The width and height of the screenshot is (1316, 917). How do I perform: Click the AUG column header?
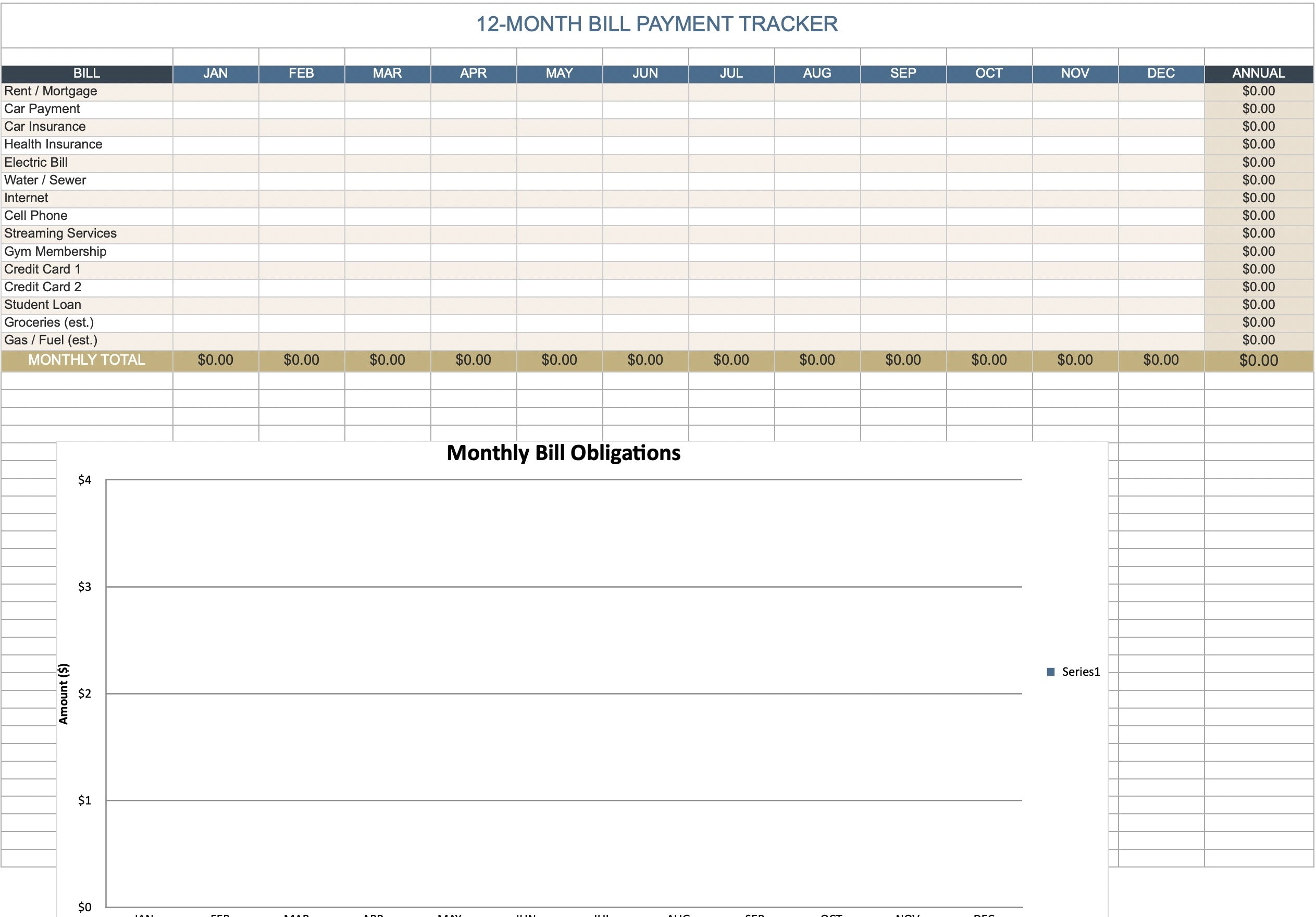click(x=817, y=73)
